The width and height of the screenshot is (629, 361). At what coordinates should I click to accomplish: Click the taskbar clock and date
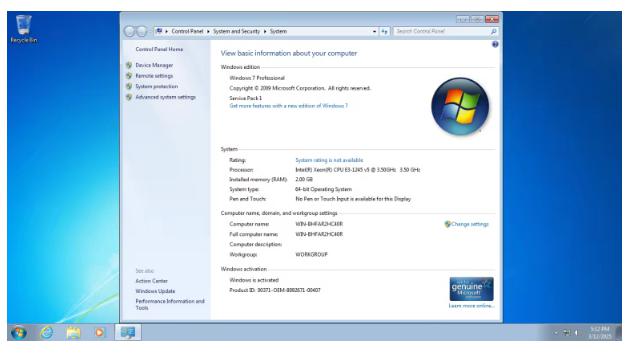point(600,333)
